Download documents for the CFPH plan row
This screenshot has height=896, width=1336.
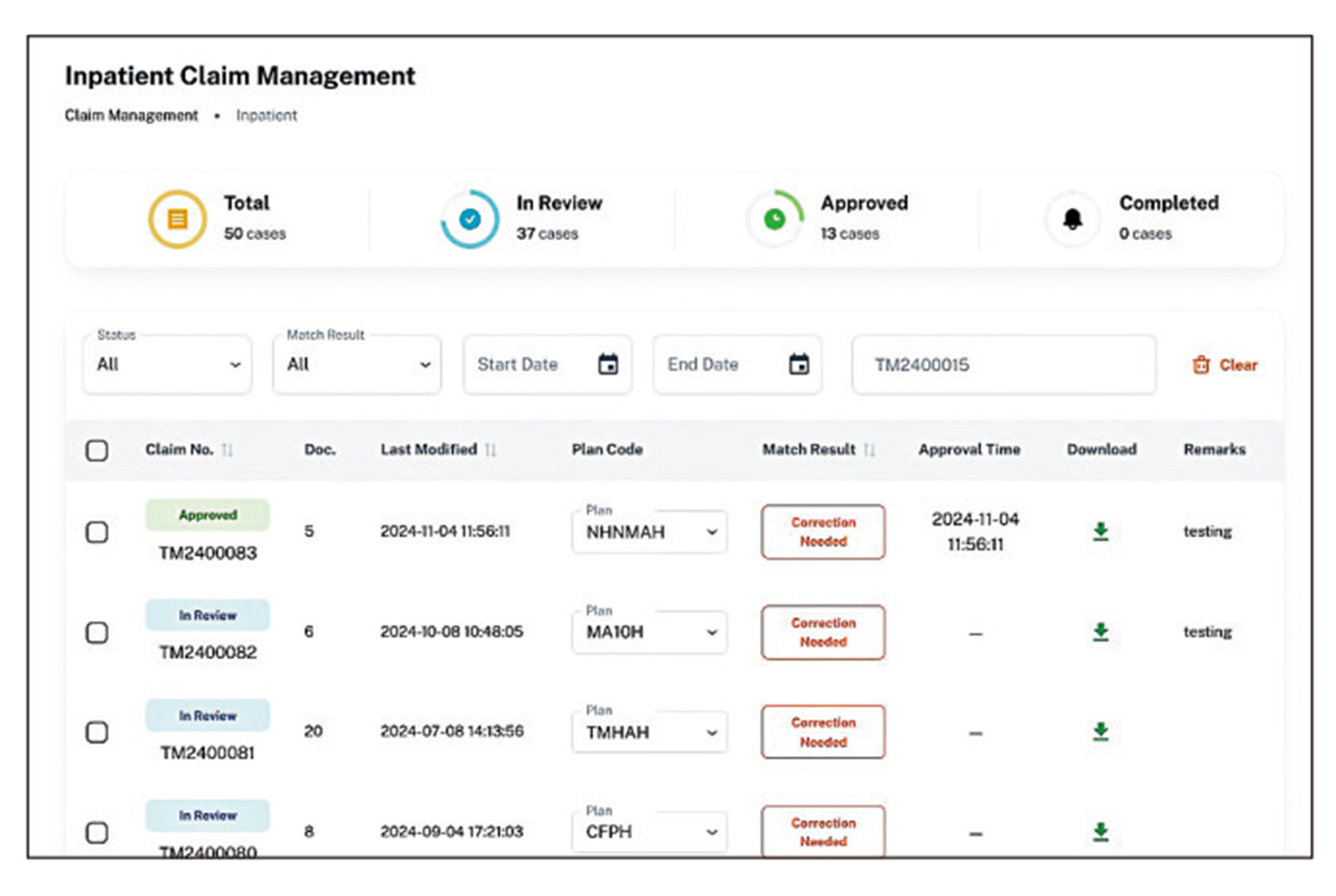(x=1101, y=832)
